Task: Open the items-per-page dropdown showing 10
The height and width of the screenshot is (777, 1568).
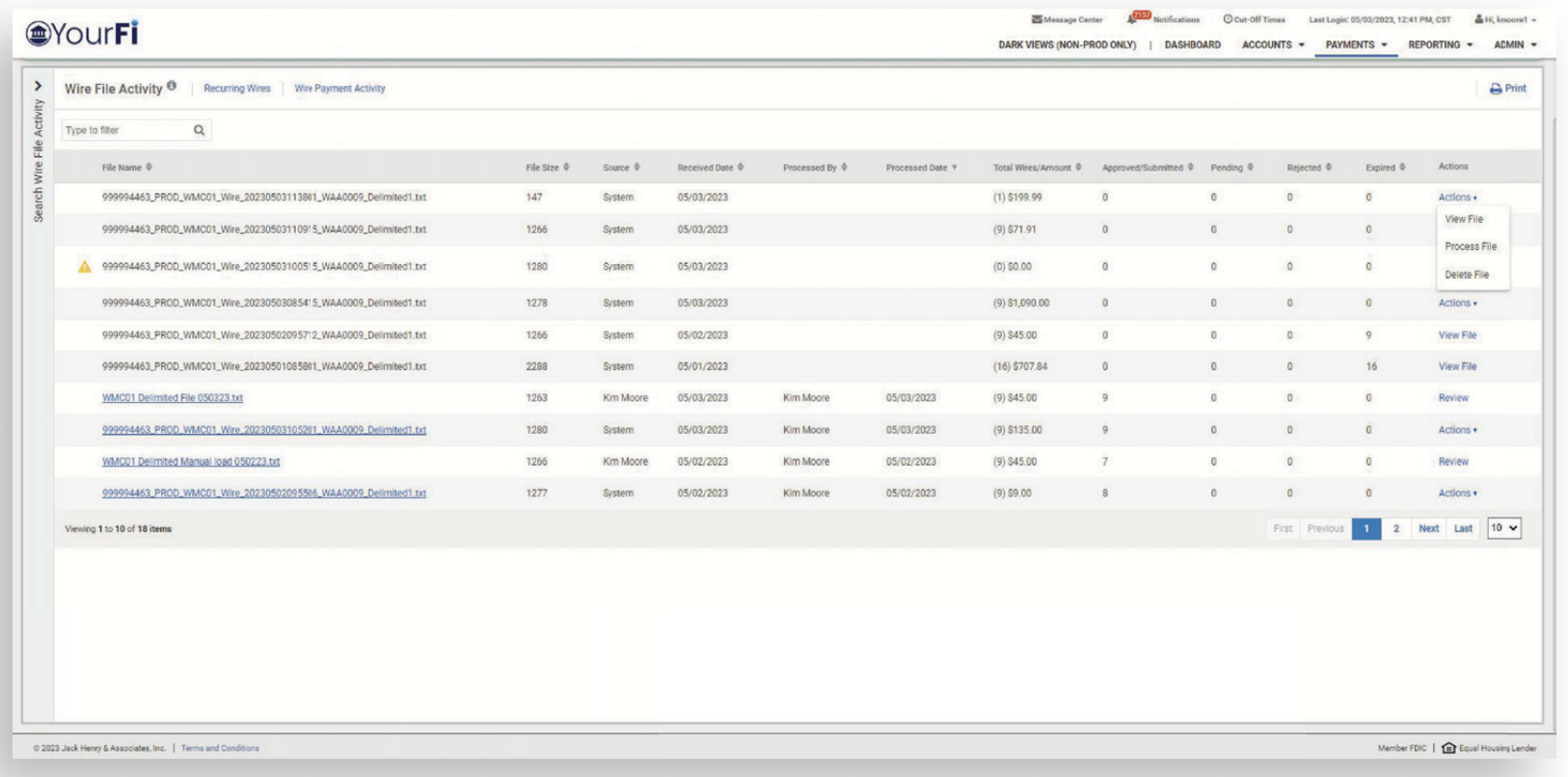Action: [x=1503, y=528]
